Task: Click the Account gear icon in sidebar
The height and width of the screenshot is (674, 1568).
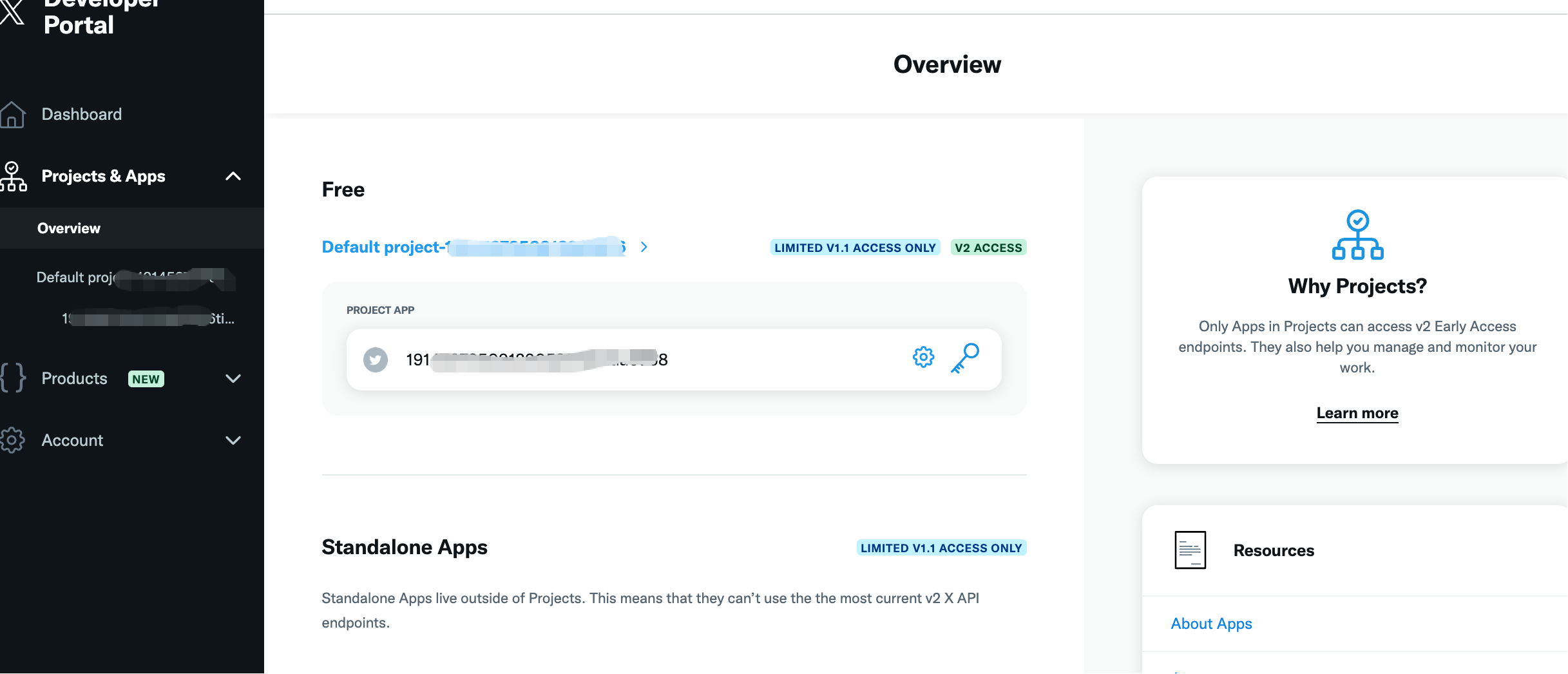Action: 12,440
